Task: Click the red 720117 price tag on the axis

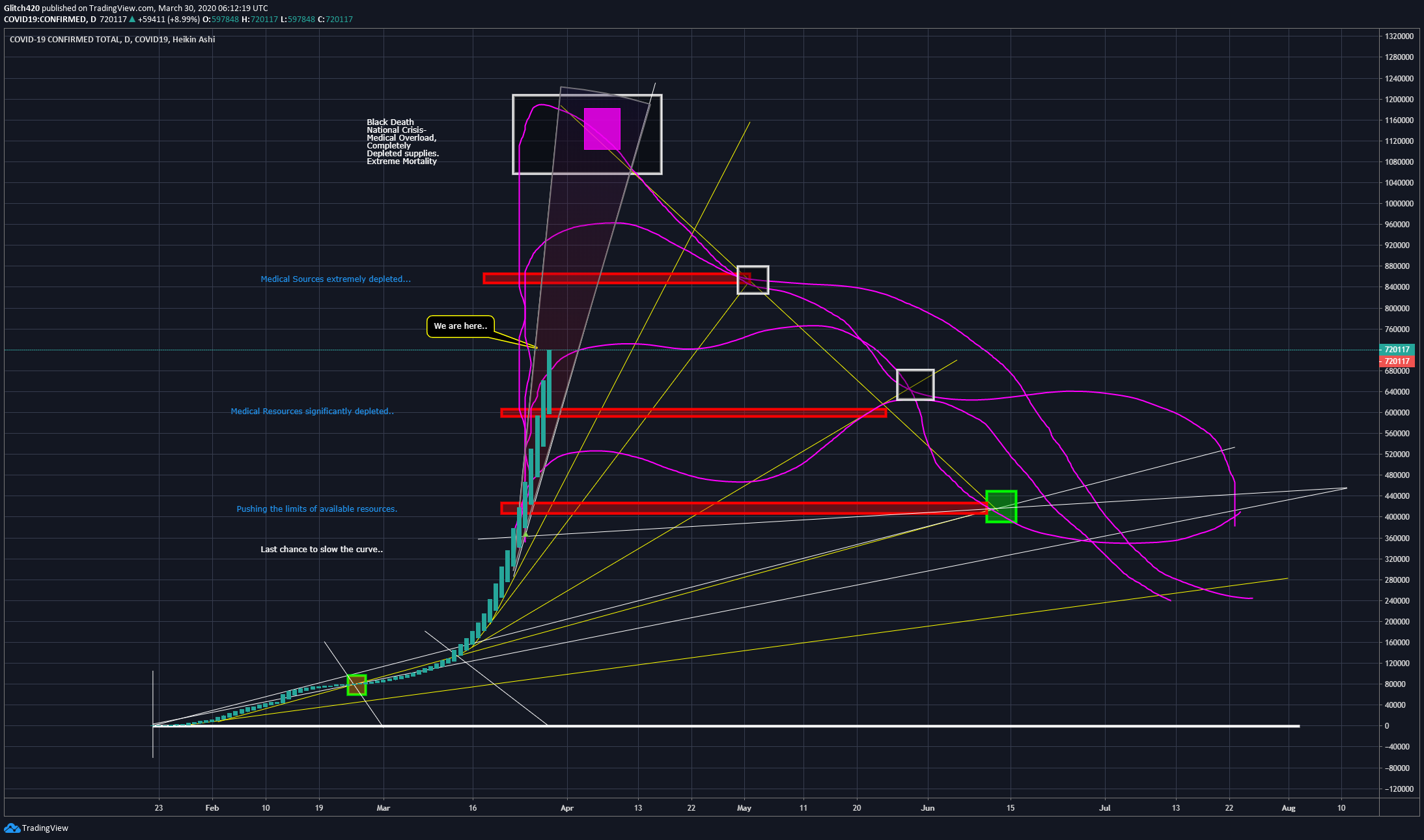Action: 1397,361
